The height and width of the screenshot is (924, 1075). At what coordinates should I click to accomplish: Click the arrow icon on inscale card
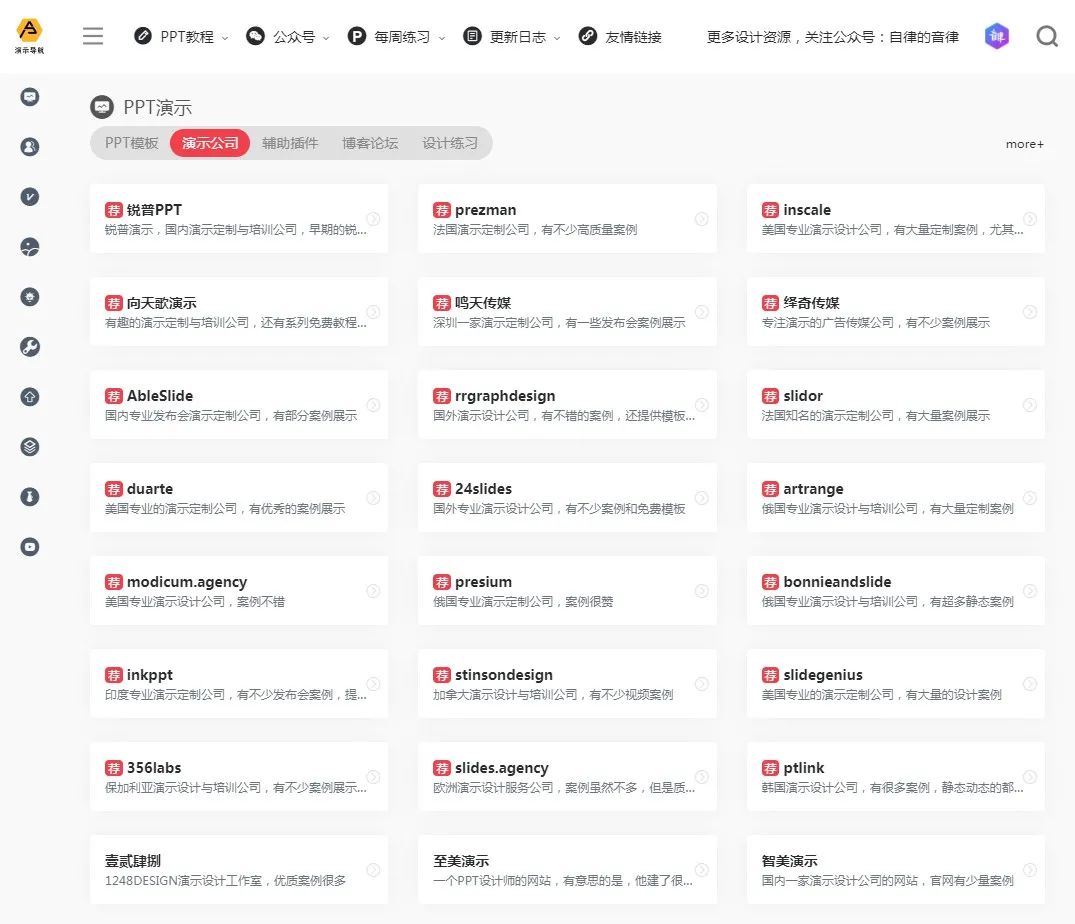point(1030,219)
